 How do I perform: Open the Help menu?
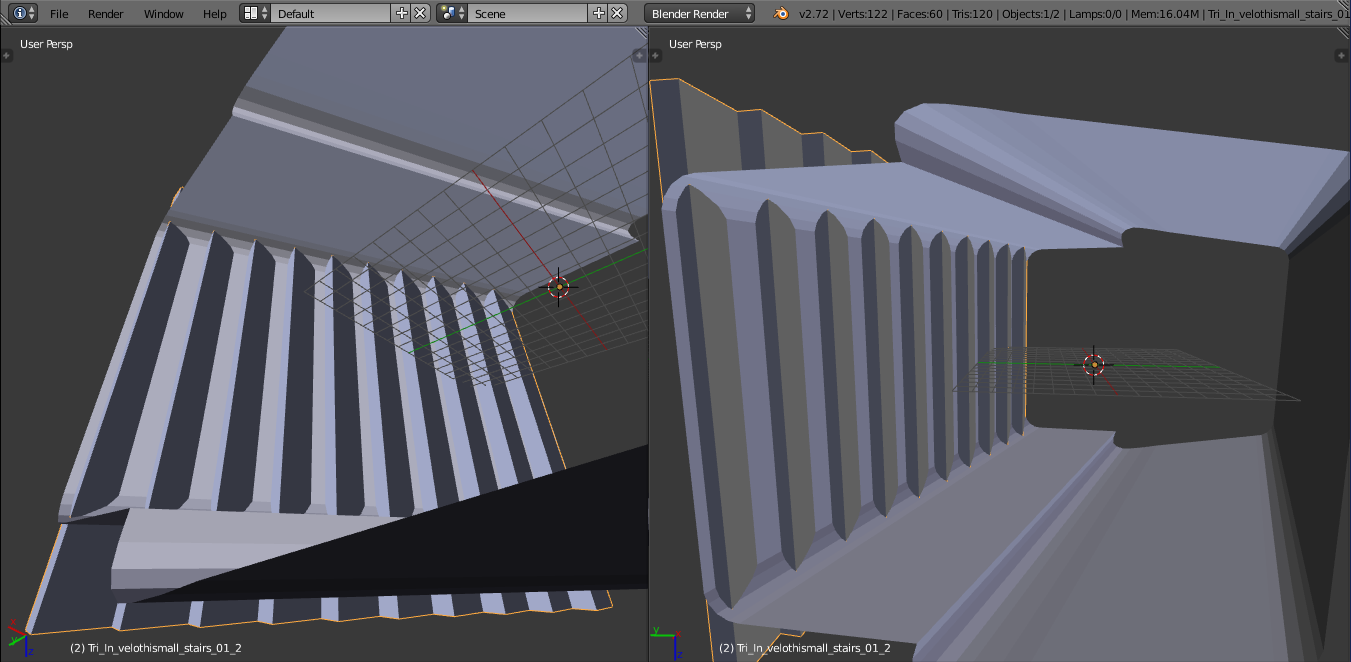pos(214,14)
